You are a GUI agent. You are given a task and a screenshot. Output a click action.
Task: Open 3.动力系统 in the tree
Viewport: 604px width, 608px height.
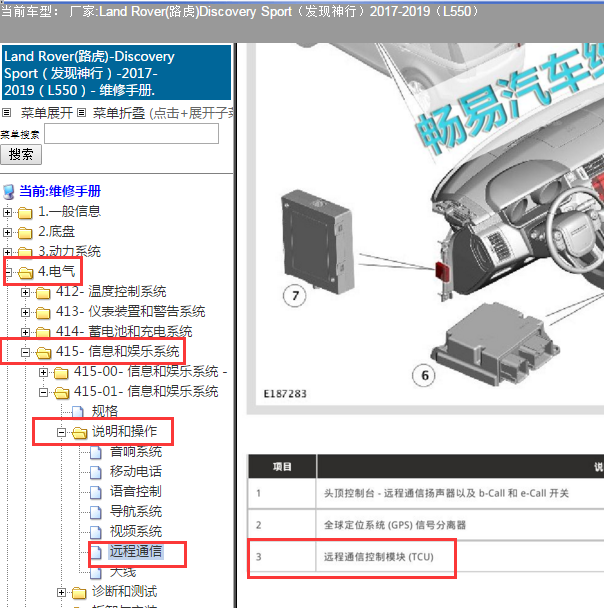tap(69, 252)
